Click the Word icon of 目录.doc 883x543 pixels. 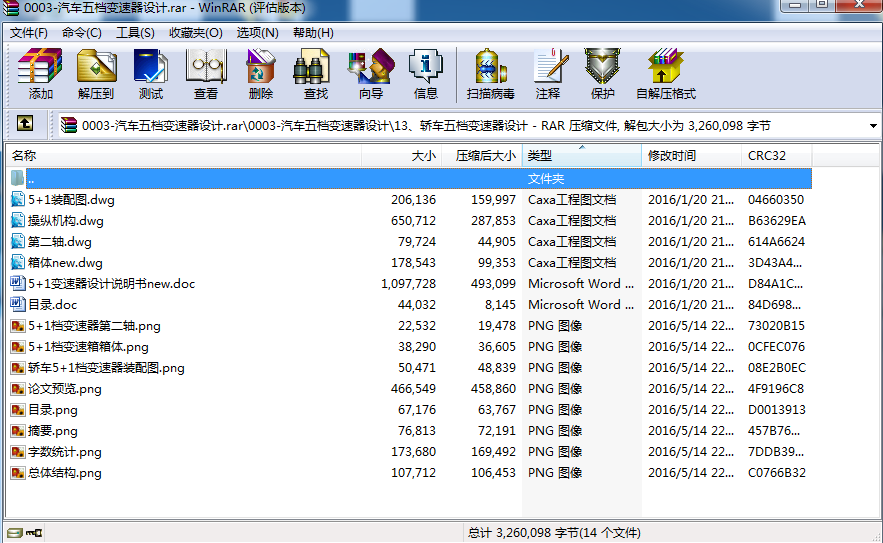pos(18,304)
